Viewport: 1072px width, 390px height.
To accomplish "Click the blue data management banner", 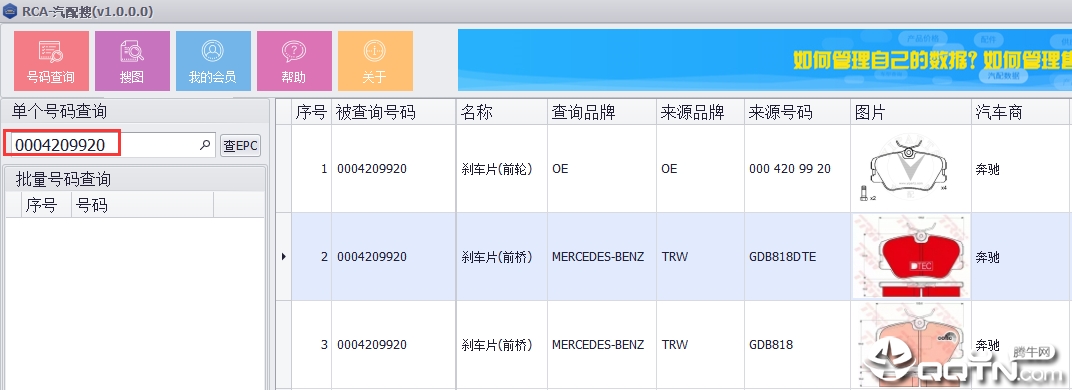I will pyautogui.click(x=764, y=60).
